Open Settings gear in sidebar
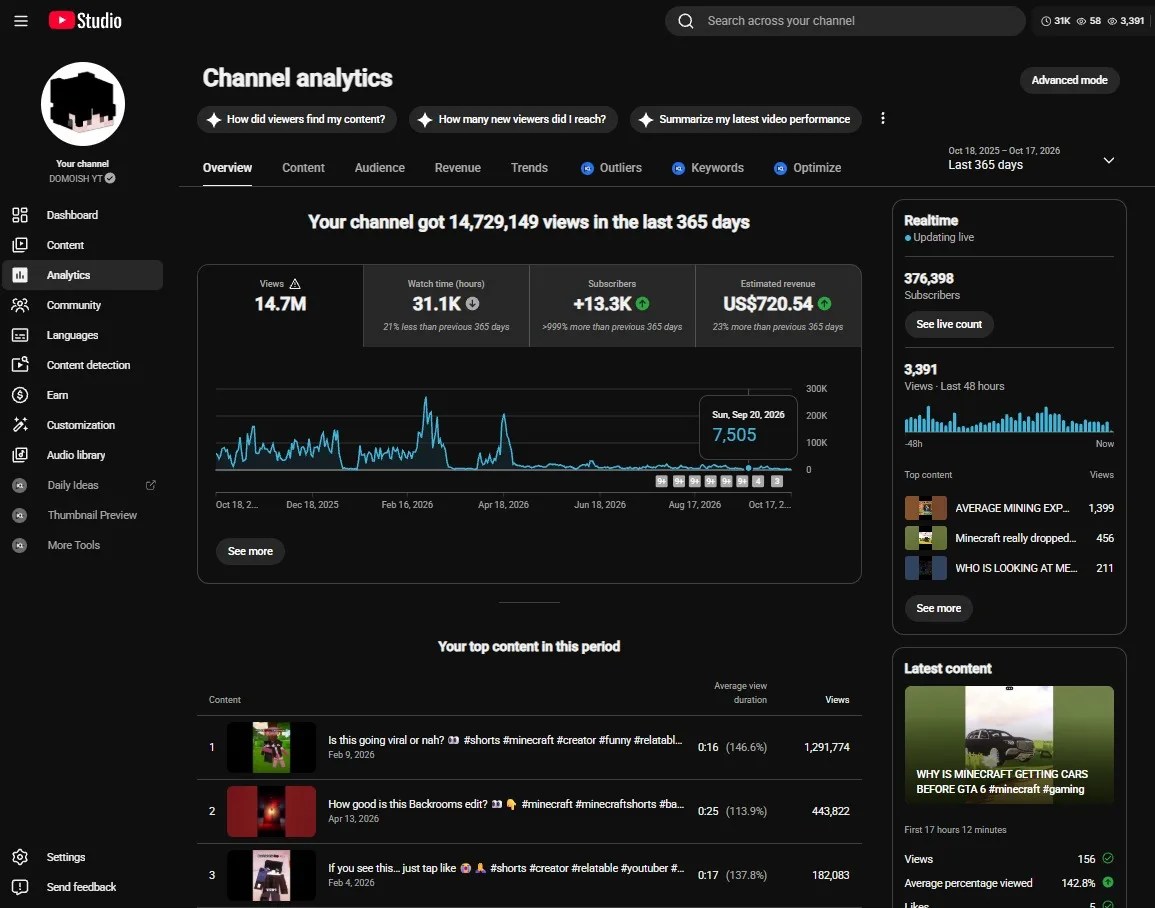This screenshot has width=1155, height=908. [x=20, y=857]
